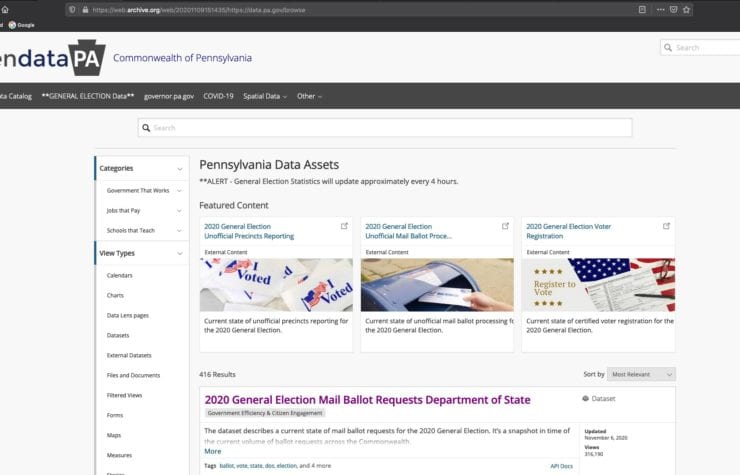Open the Spatial Data dropdown menu
This screenshot has height=475, width=740.
[265, 96]
